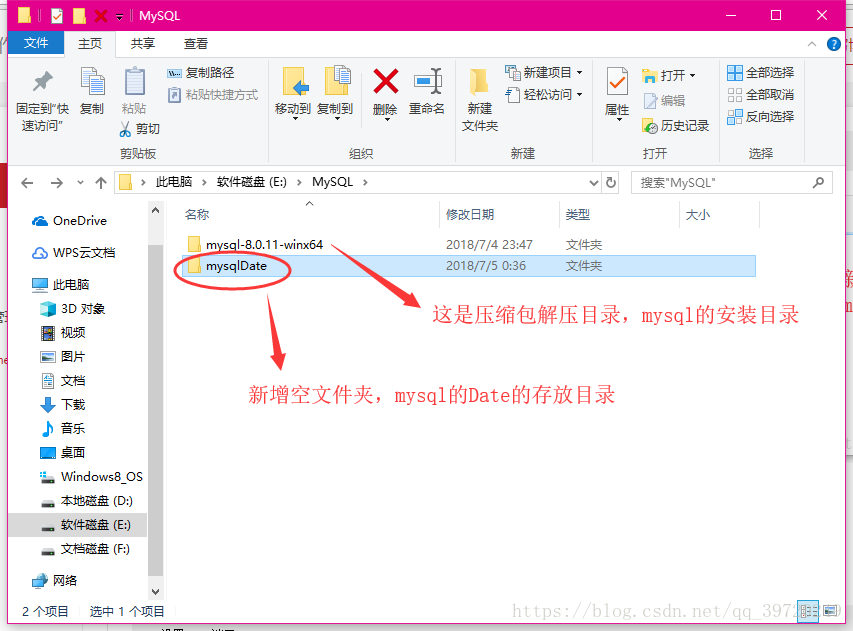Viewport: 853px width, 631px height.
Task: Open Explorer help icon
Action: click(833, 44)
